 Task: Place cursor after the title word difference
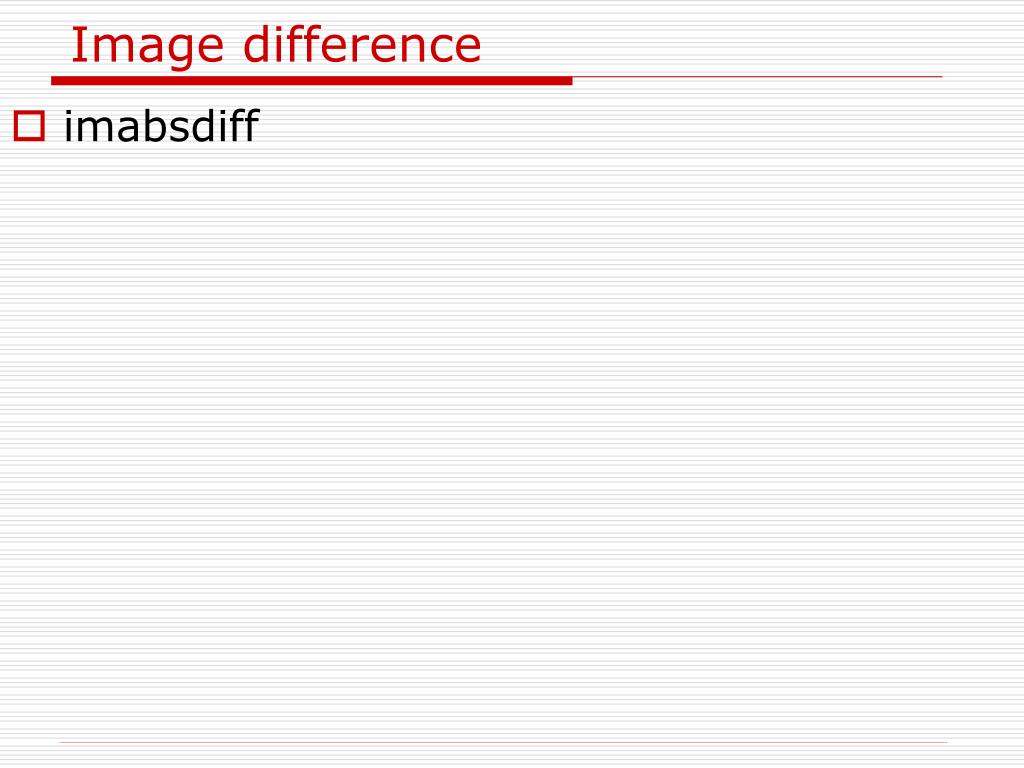483,44
